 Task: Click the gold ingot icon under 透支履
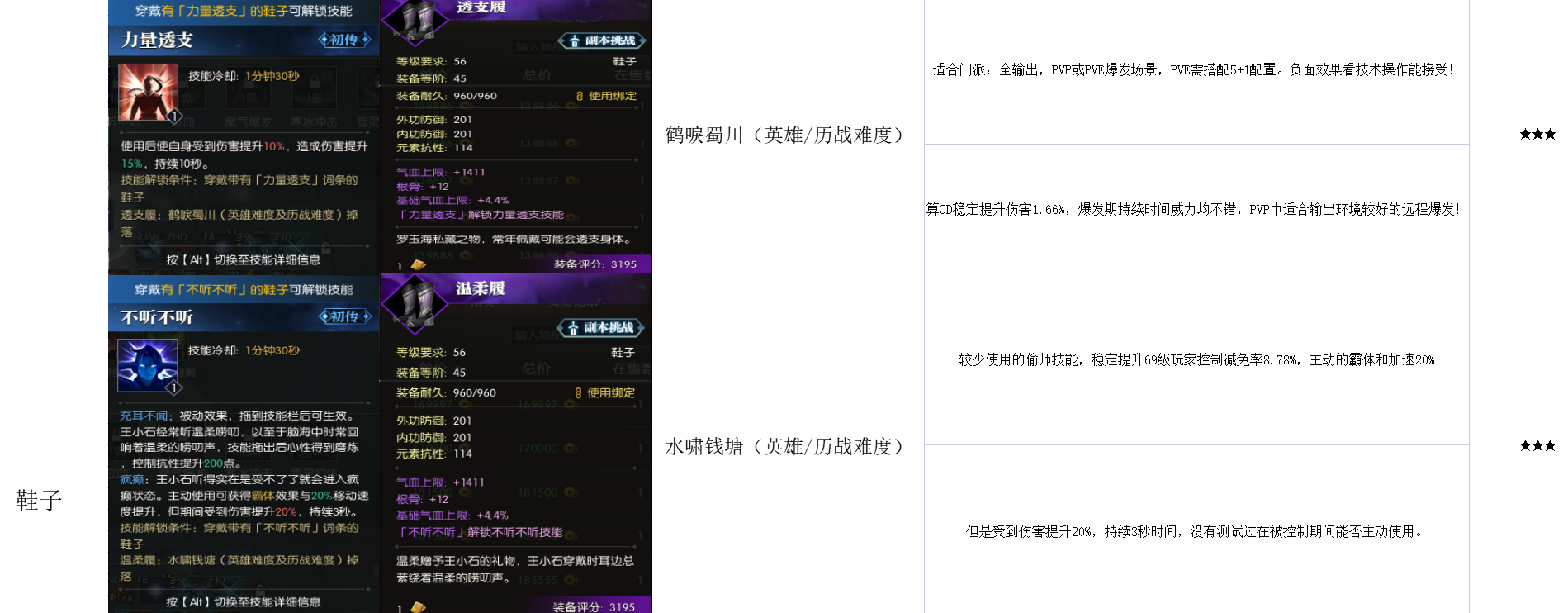coord(419,265)
